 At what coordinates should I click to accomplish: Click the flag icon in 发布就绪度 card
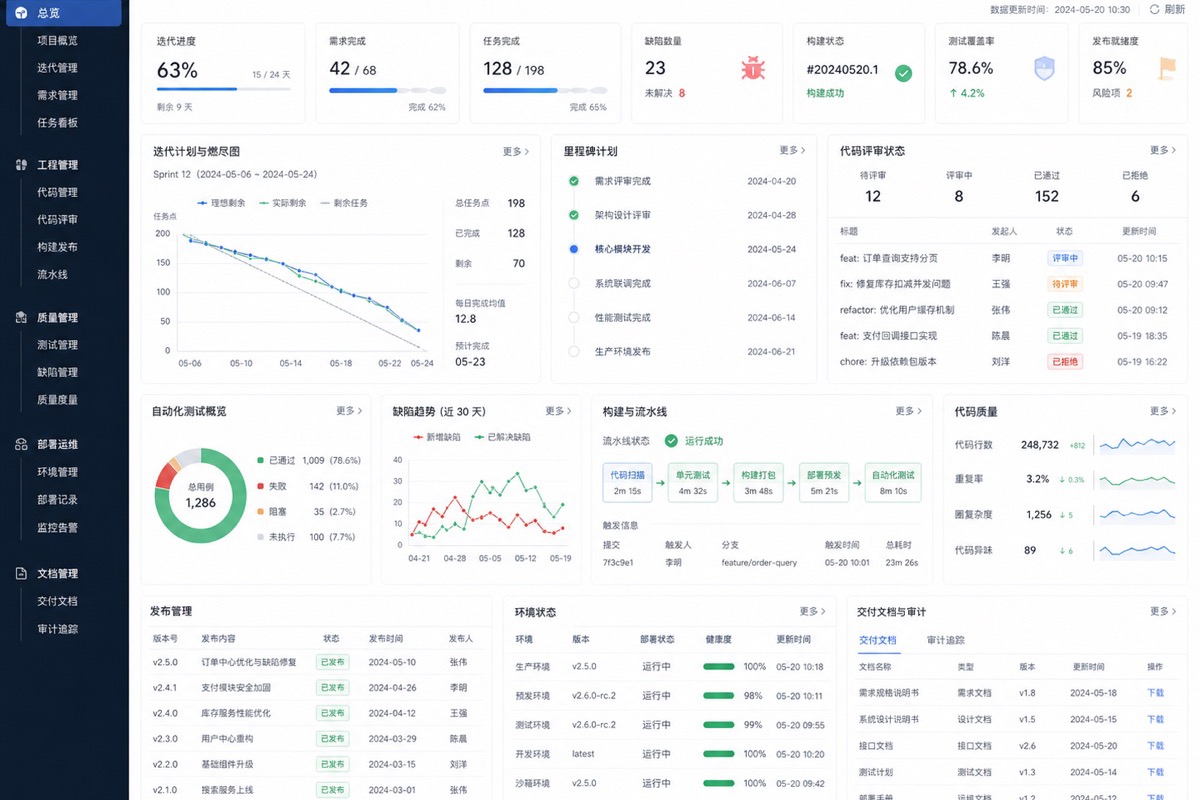point(1166,68)
